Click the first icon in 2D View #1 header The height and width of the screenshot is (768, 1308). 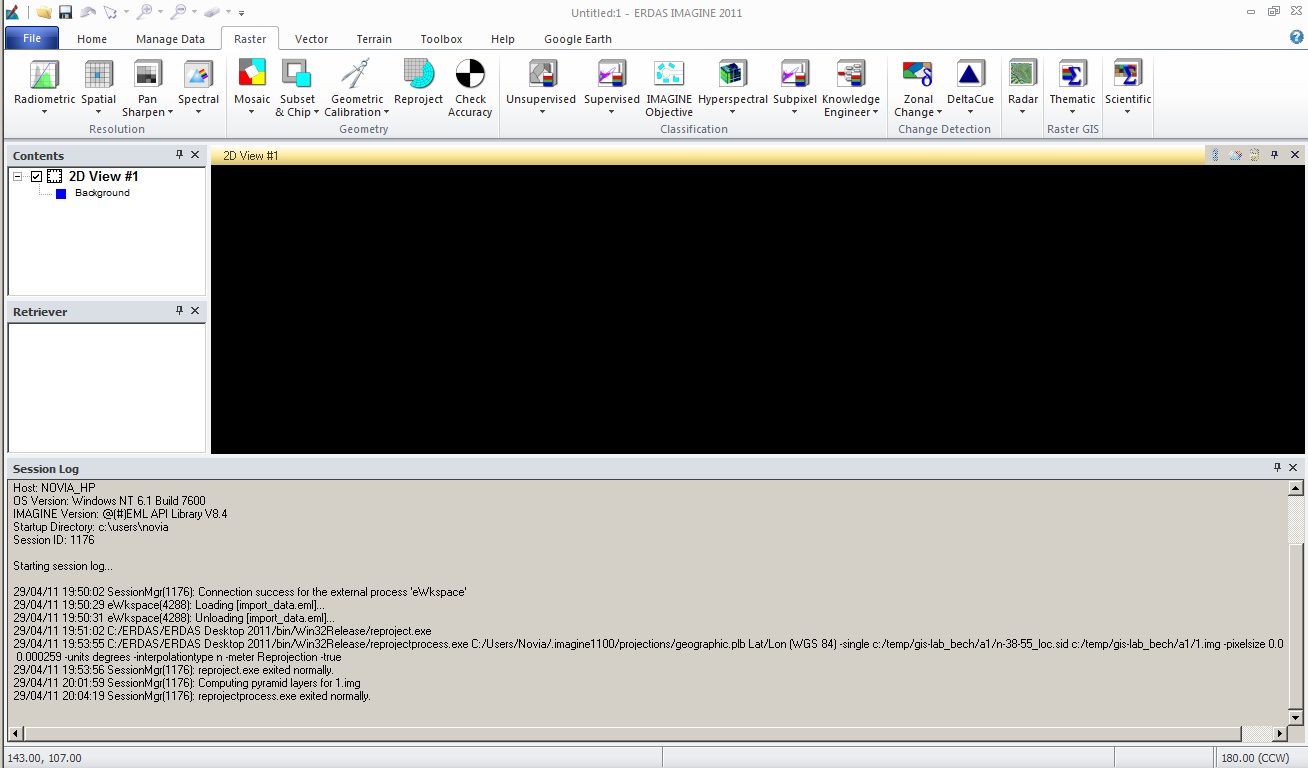[x=1216, y=155]
